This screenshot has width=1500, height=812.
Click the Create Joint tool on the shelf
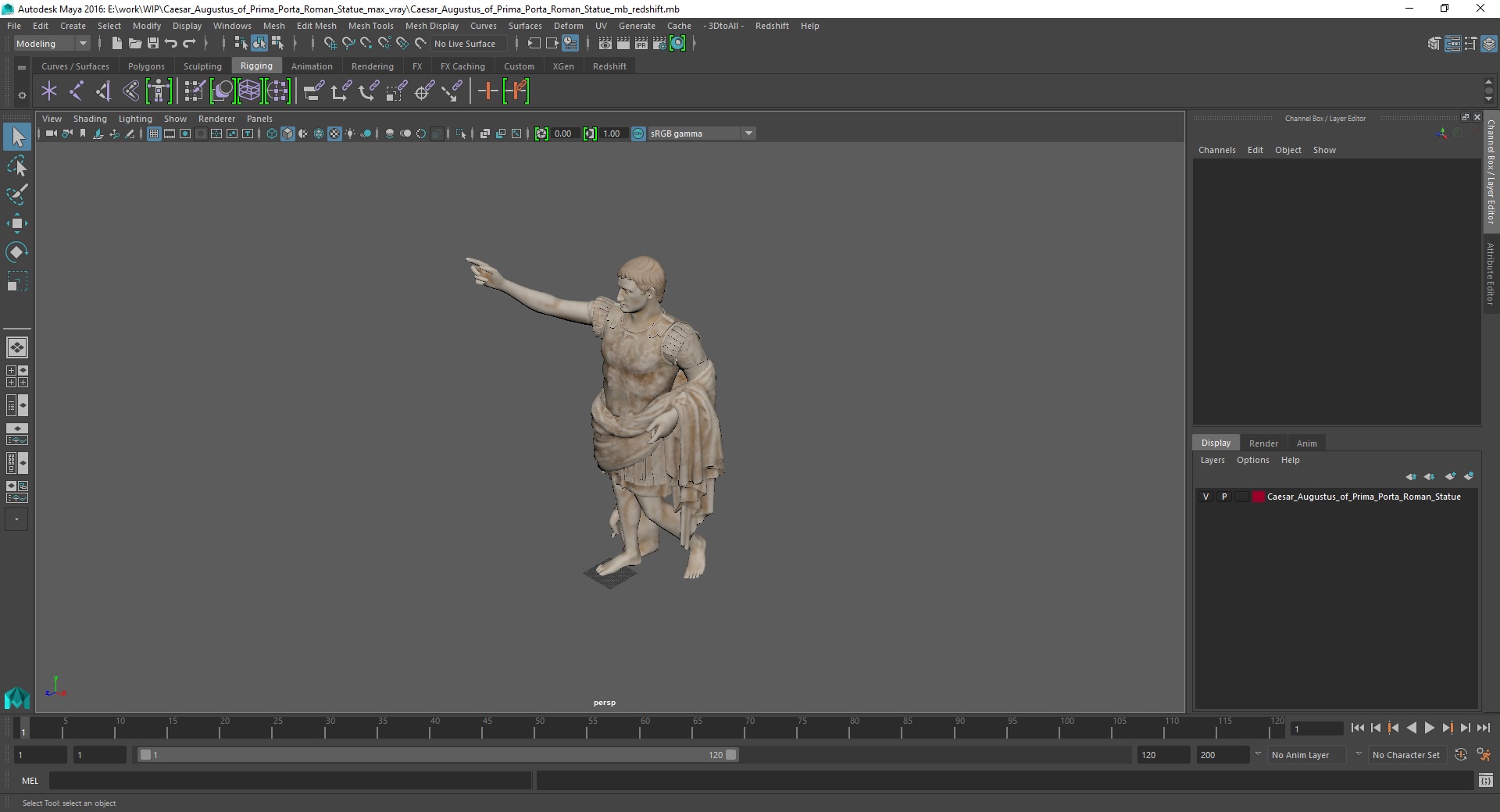(77, 91)
